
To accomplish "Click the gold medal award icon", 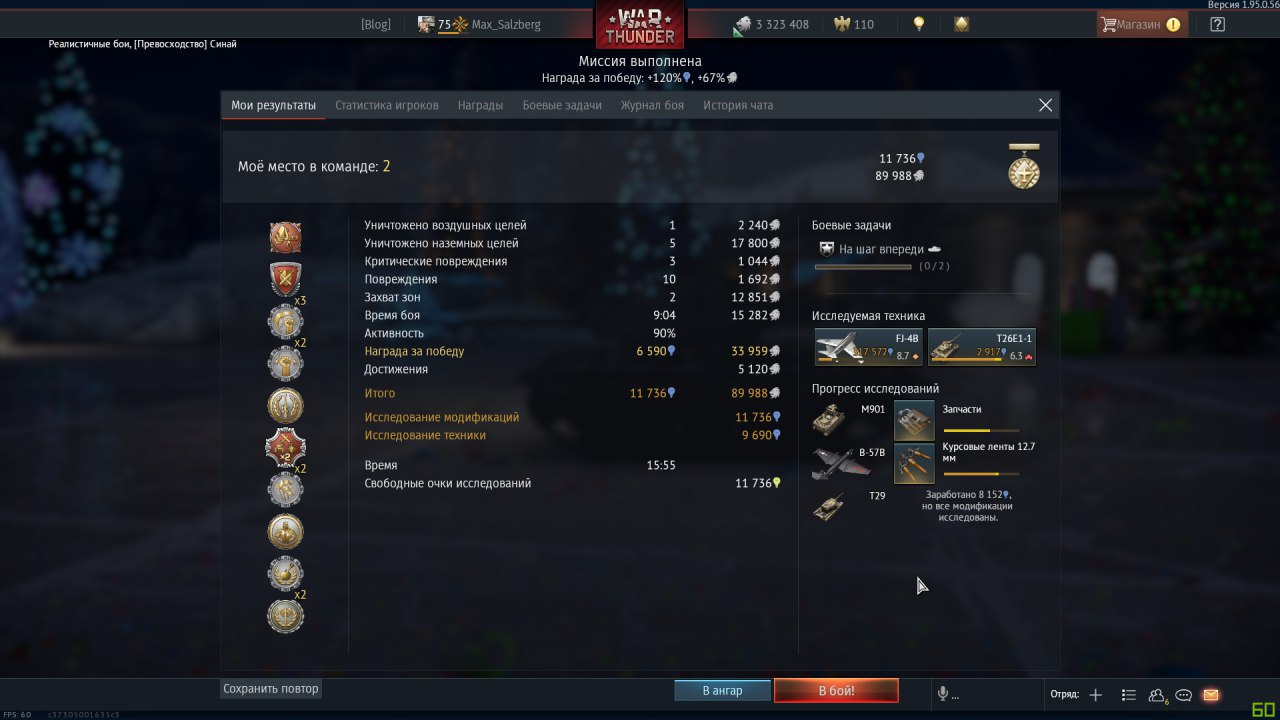I will 1024,166.
